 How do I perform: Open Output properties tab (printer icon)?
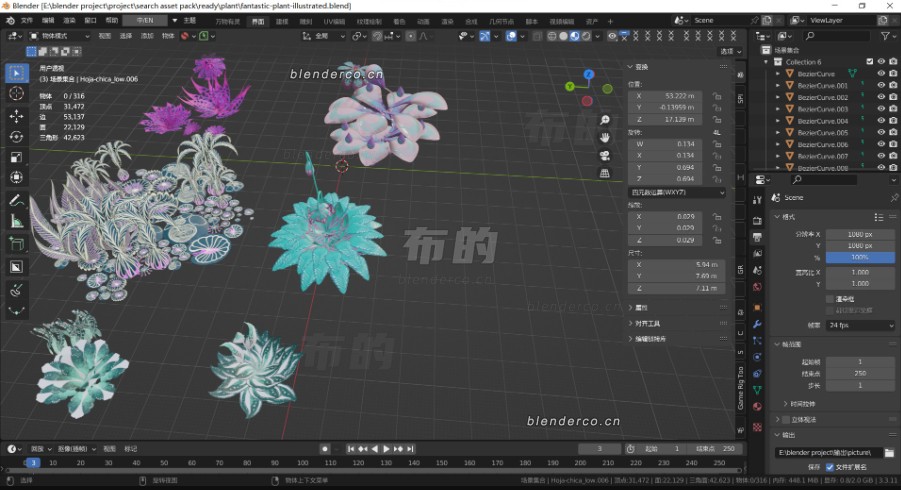(757, 237)
